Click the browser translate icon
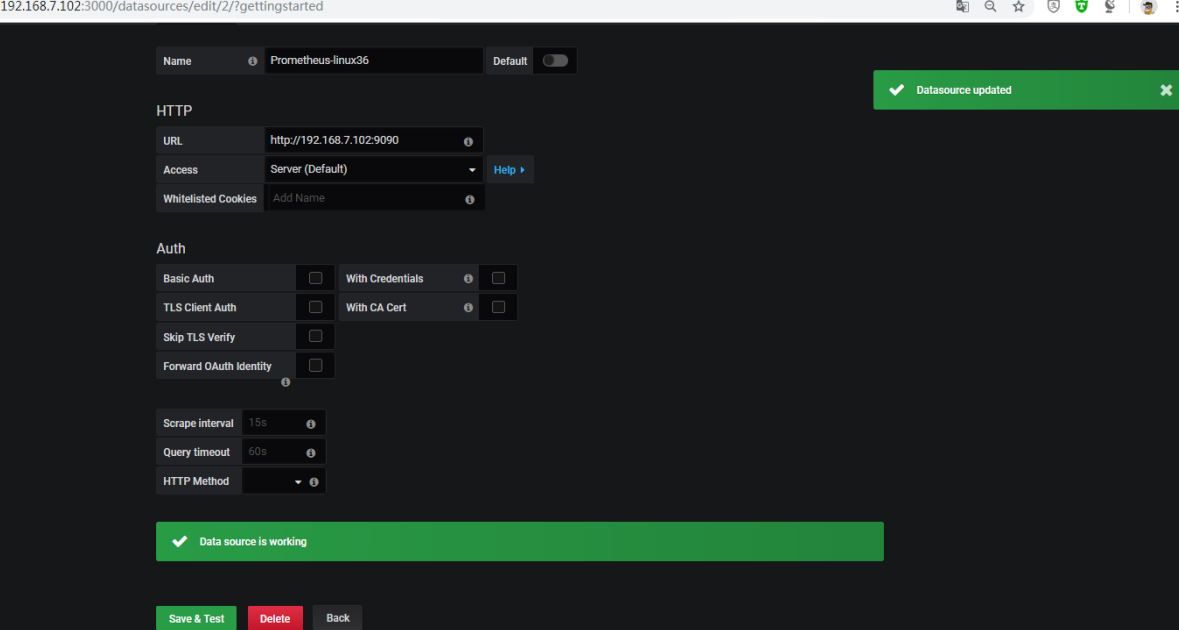The height and width of the screenshot is (630, 1179). (962, 7)
